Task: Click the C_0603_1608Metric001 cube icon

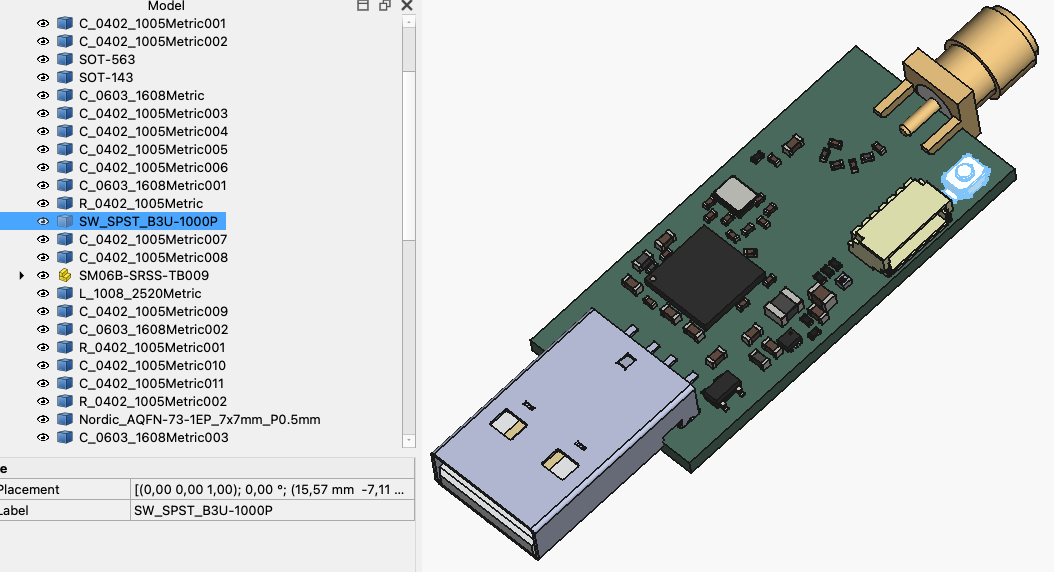Action: 65,186
